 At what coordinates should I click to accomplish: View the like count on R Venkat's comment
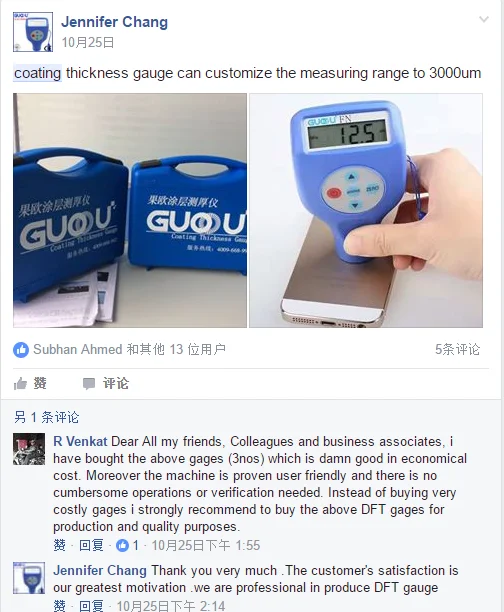coord(128,545)
